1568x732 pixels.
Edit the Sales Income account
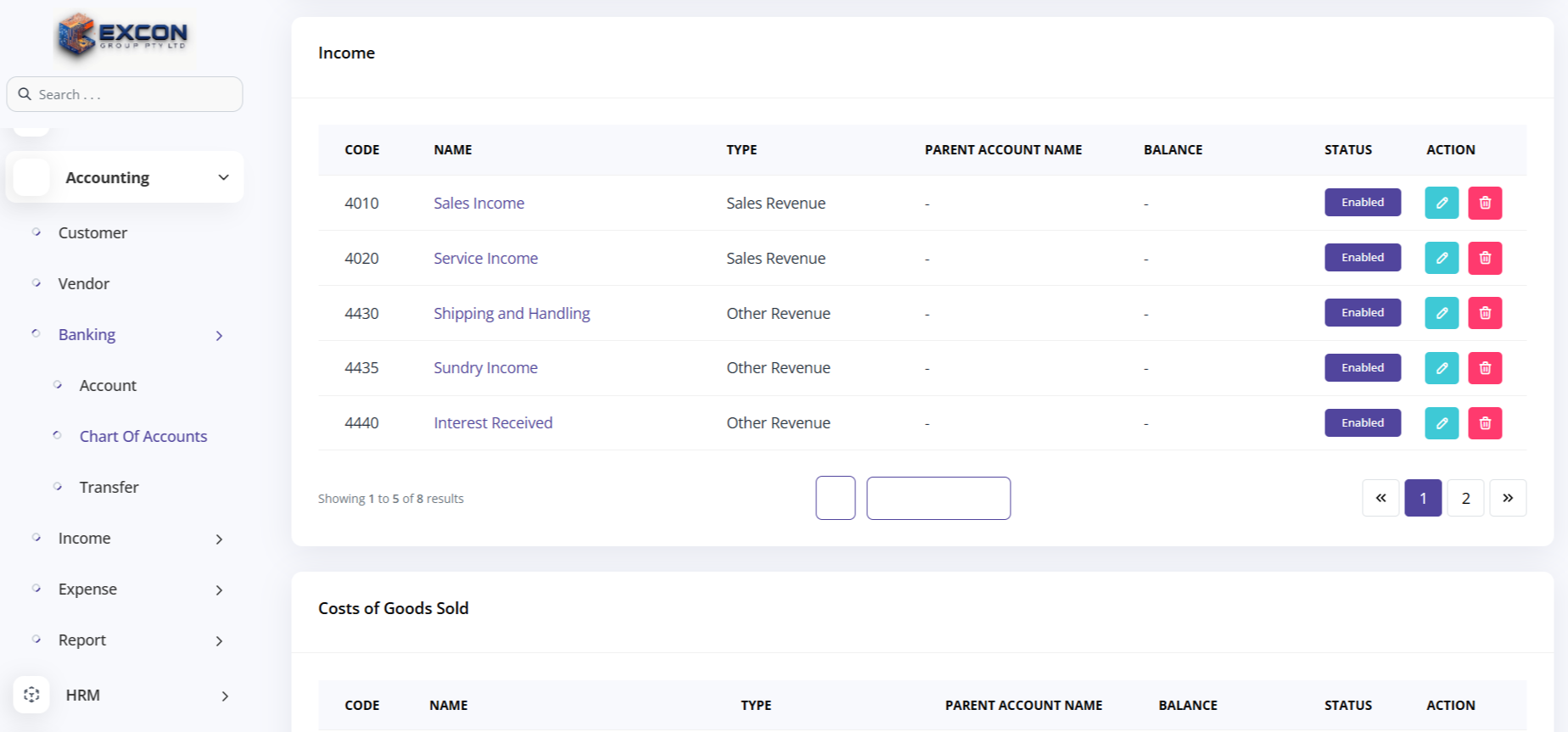point(1441,203)
